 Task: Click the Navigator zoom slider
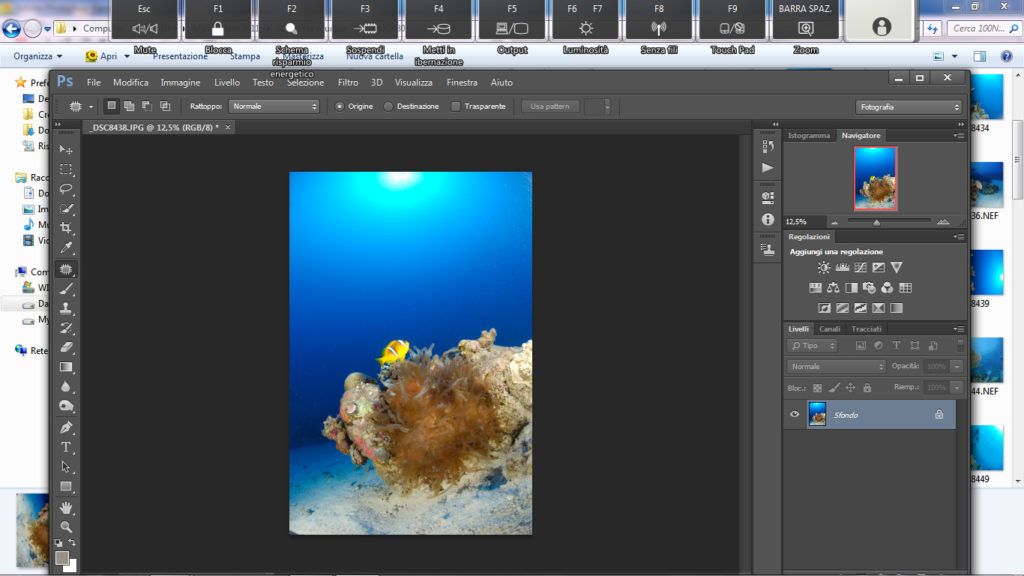tap(877, 222)
